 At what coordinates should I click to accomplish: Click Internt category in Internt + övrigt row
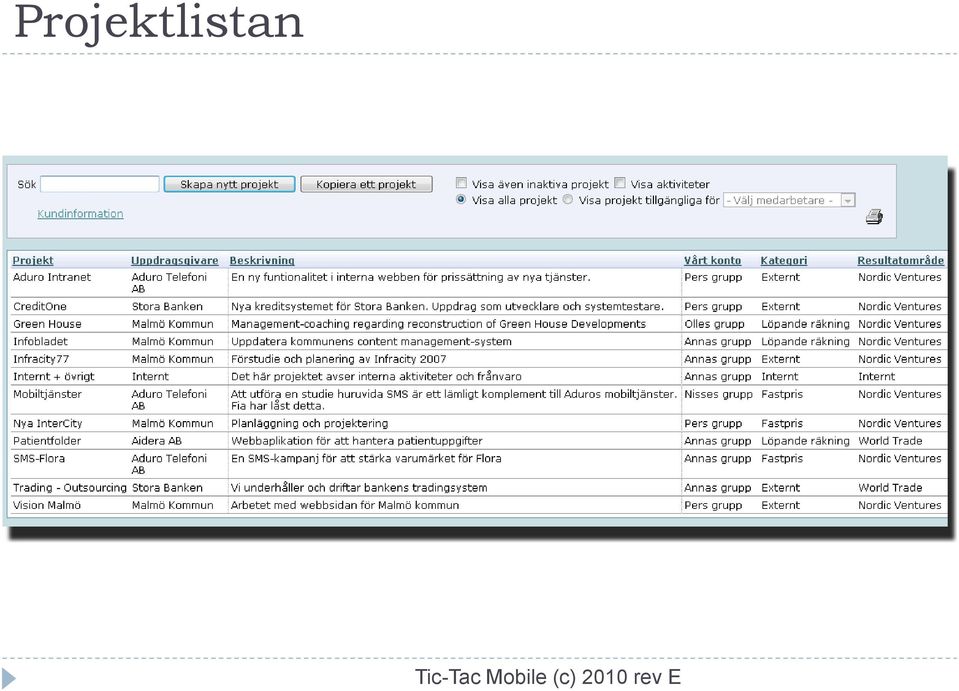click(780, 377)
